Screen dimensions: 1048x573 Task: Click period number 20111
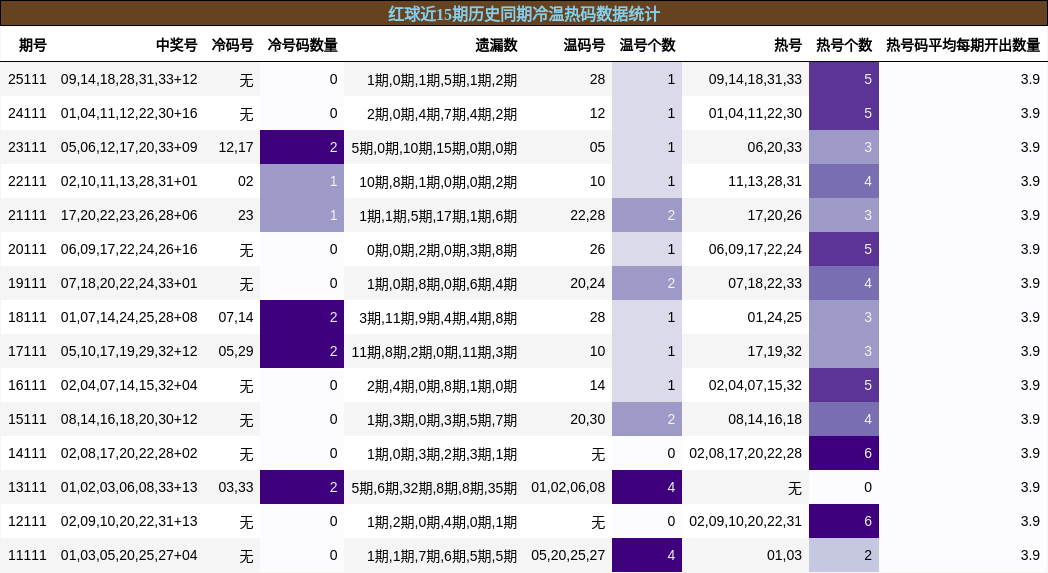tap(27, 249)
